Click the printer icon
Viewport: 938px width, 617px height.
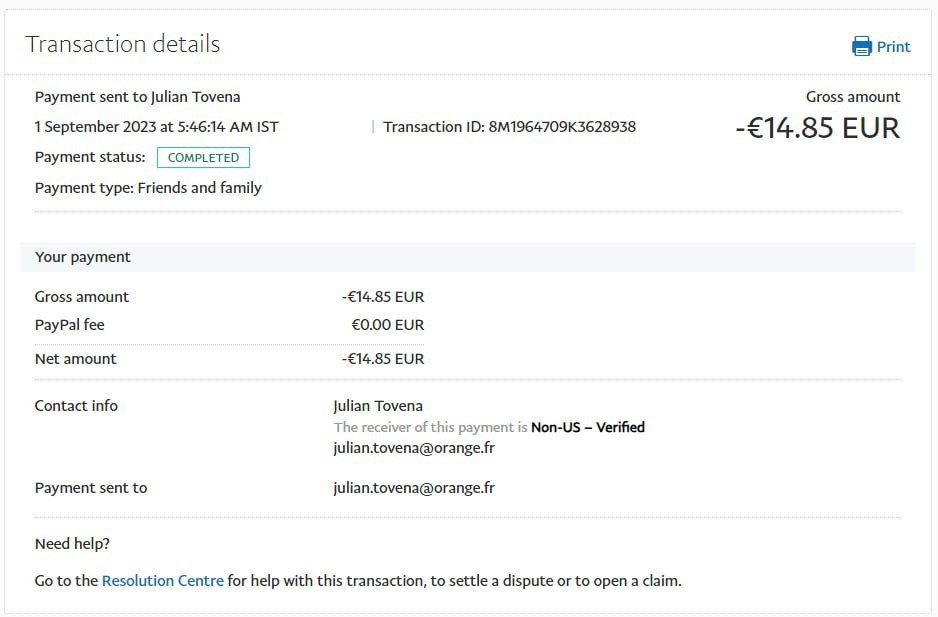[861, 46]
